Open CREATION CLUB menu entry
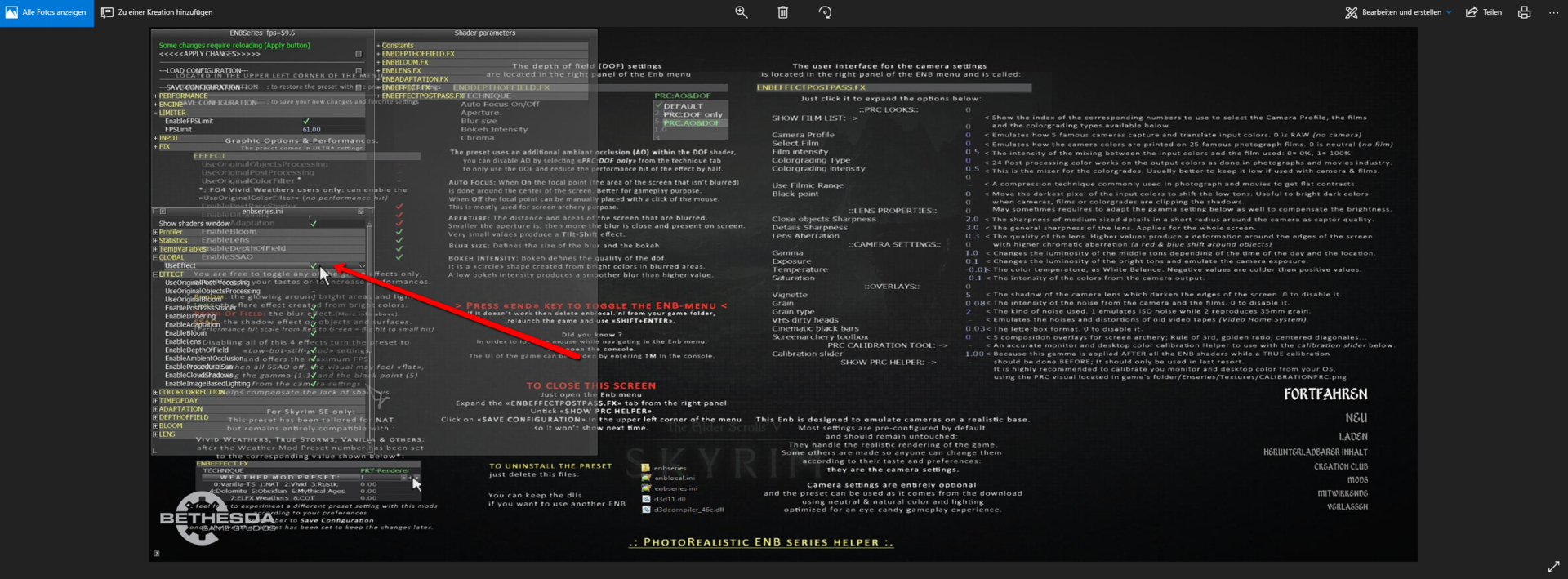Viewport: 1568px width, 579px height. pos(1341,467)
